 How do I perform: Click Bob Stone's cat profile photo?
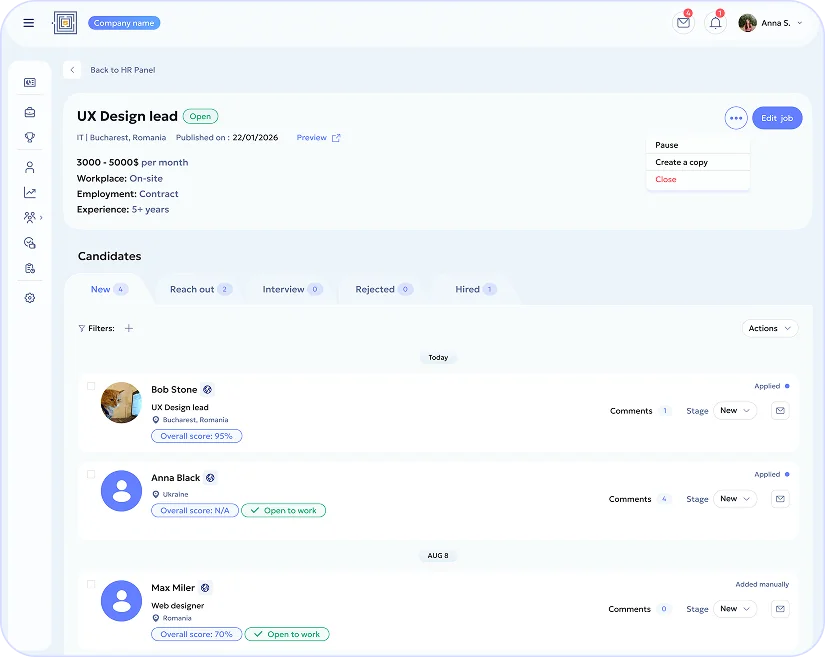[122, 403]
